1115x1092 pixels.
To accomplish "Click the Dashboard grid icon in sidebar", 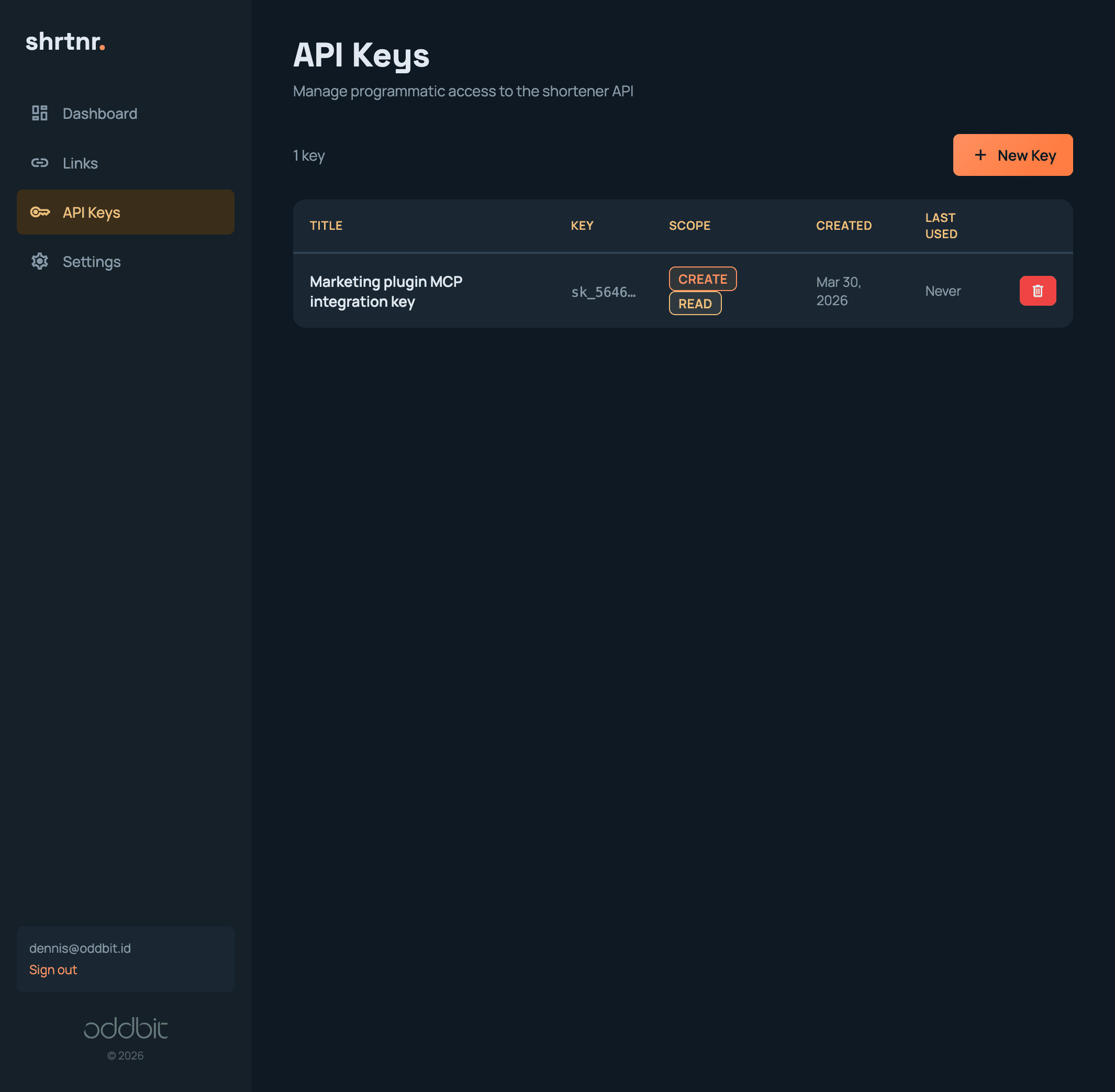I will pos(39,113).
